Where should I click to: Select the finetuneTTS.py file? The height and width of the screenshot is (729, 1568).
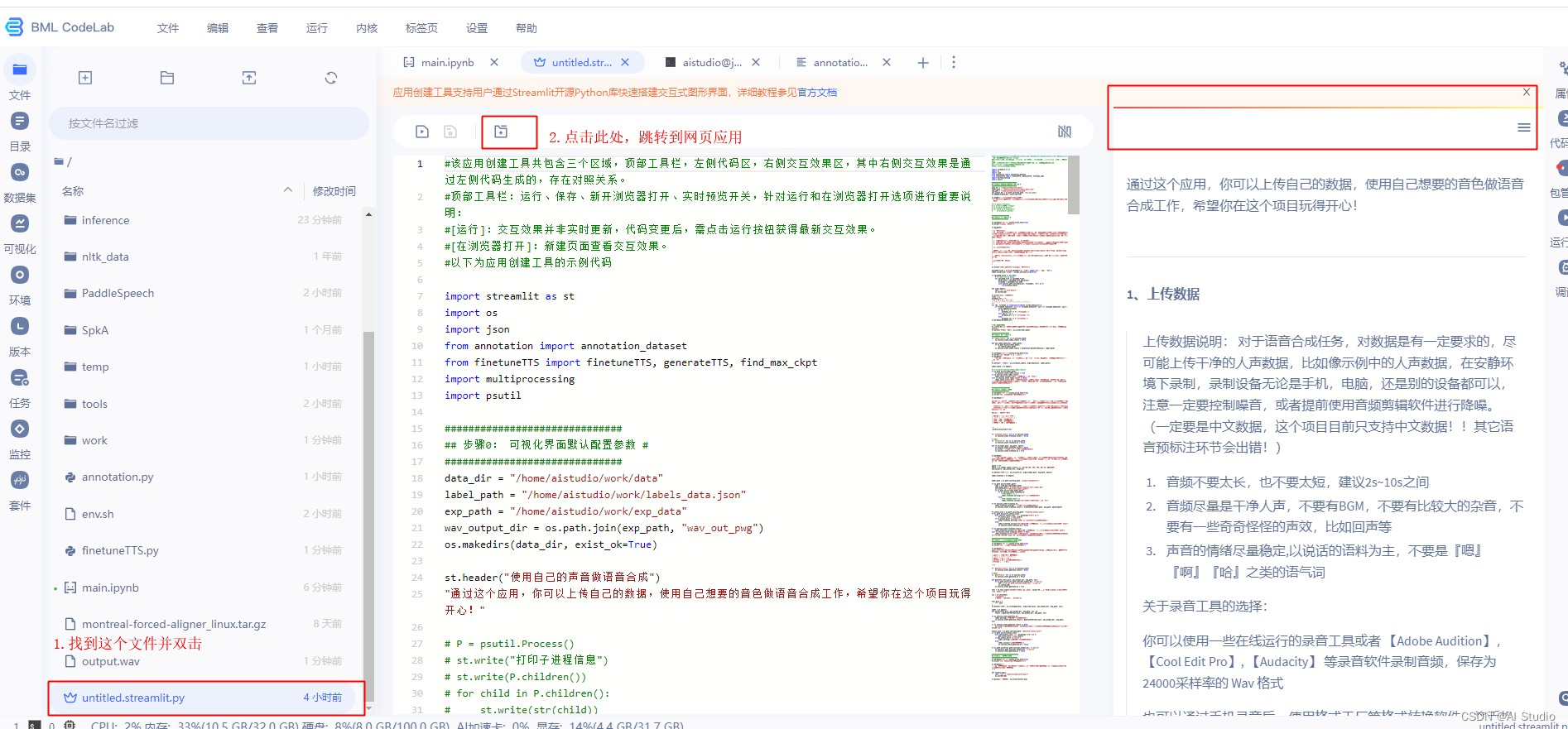click(205, 550)
